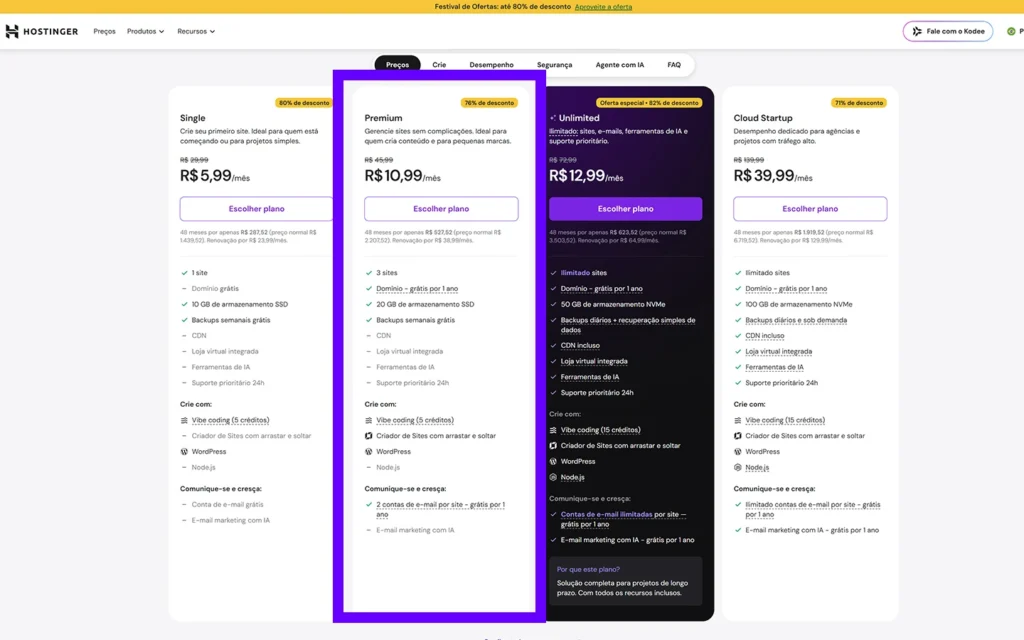Click the Unlimited sparkle icon
This screenshot has width=1024, height=640.
552,118
